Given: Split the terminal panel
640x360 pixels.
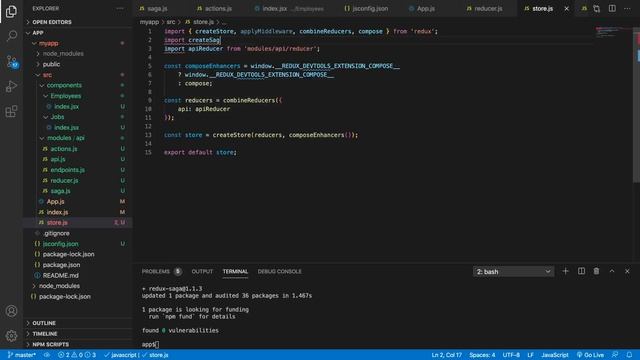Looking at the screenshot, I should click(x=581, y=271).
